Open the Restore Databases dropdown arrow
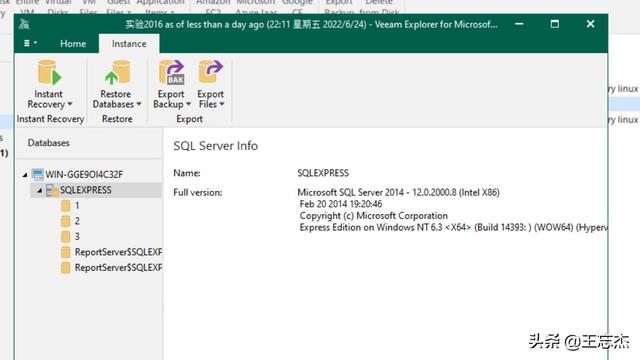 tap(139, 104)
